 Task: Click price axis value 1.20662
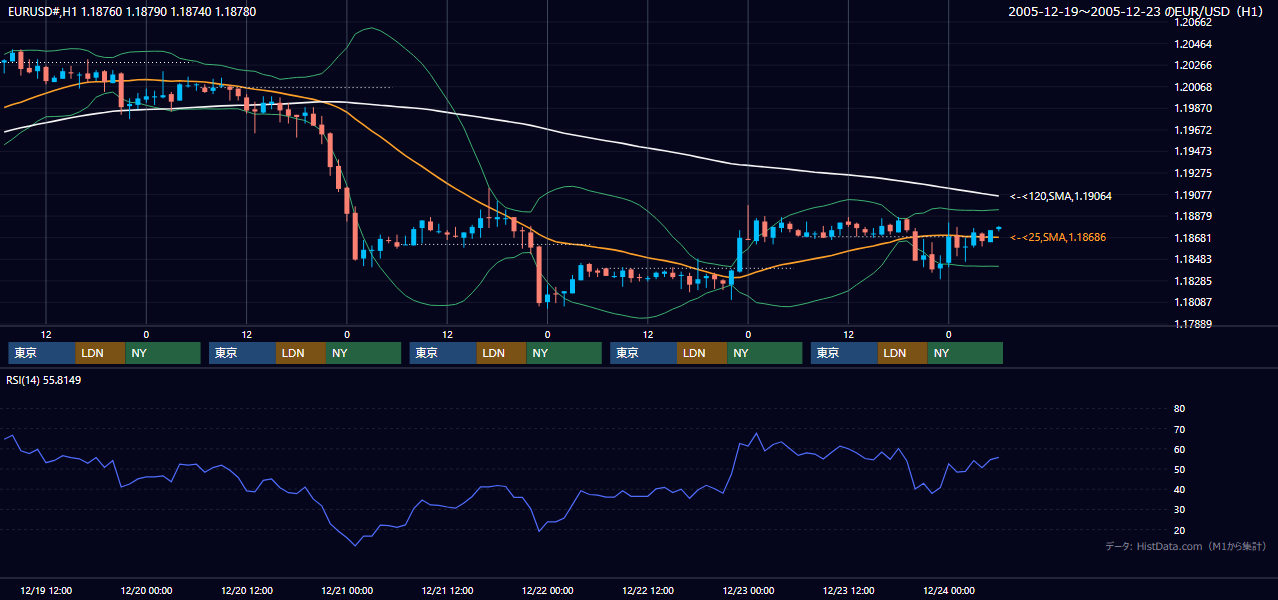[1193, 22]
